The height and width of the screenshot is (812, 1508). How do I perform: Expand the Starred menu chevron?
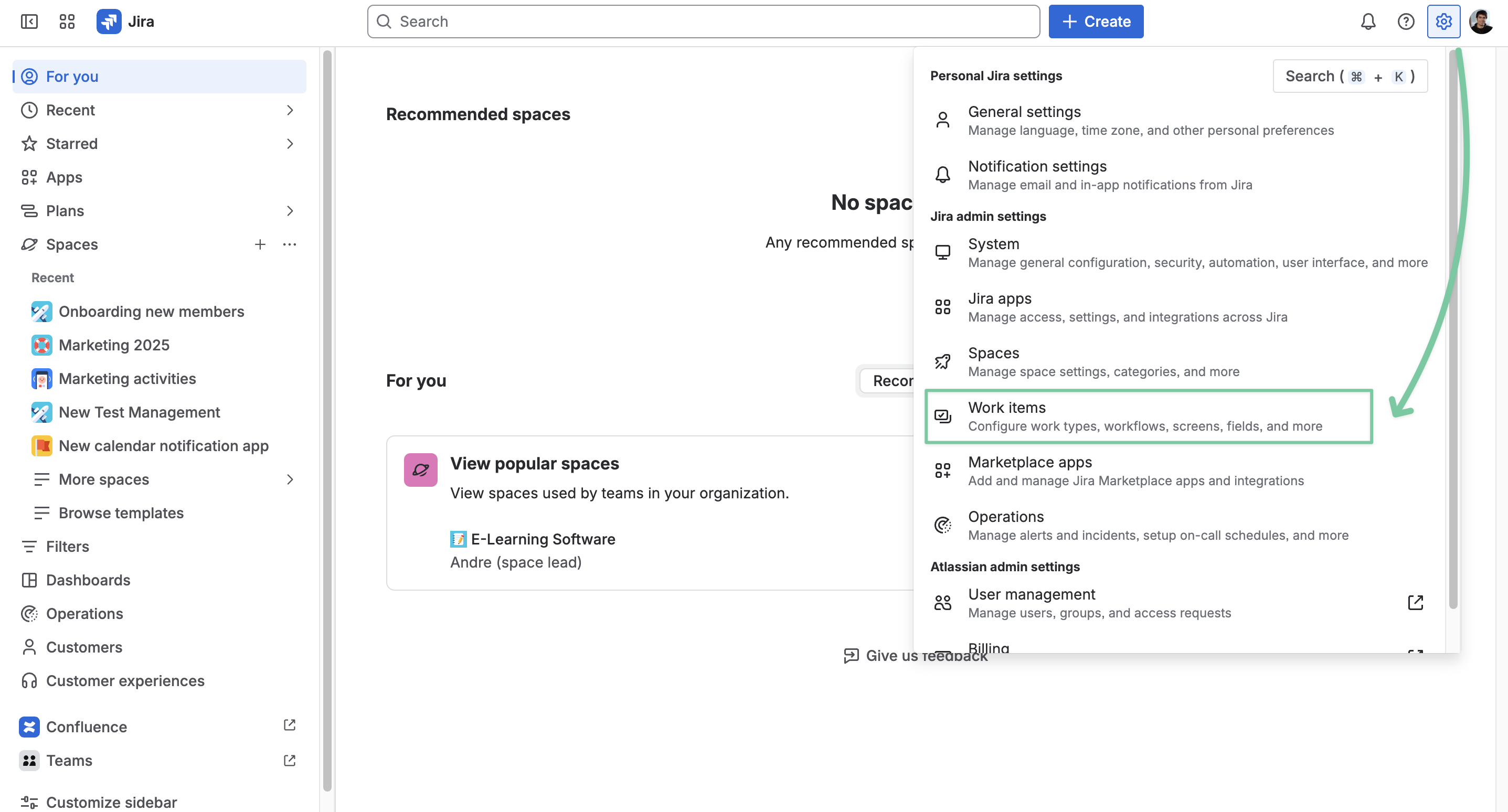click(290, 143)
